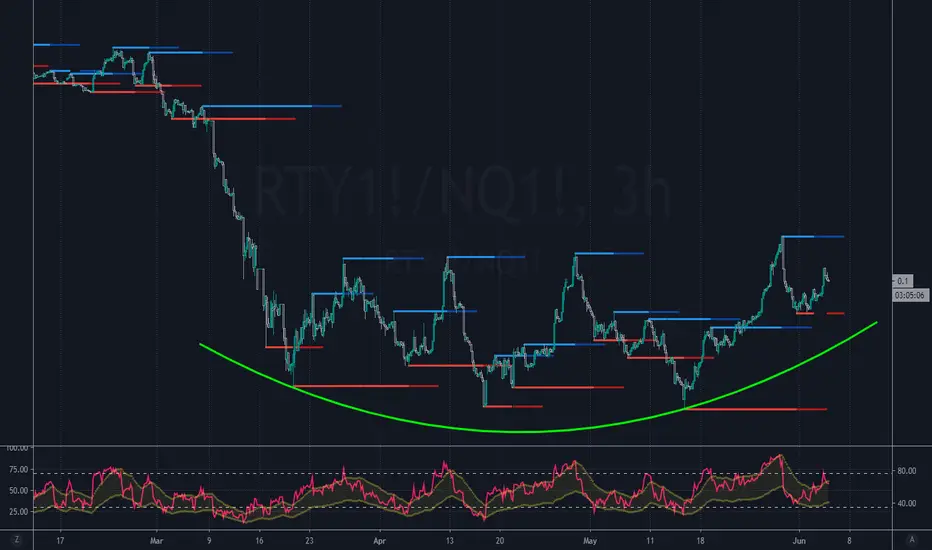This screenshot has height=550, width=932.
Task: Click the '13' date label on time axis
Action: [449, 541]
